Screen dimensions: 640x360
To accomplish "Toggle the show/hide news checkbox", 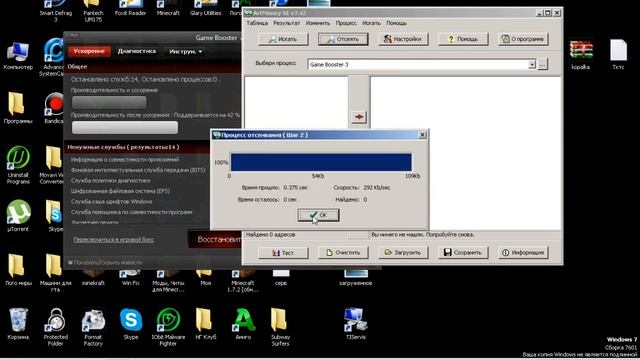I will click(x=70, y=262).
